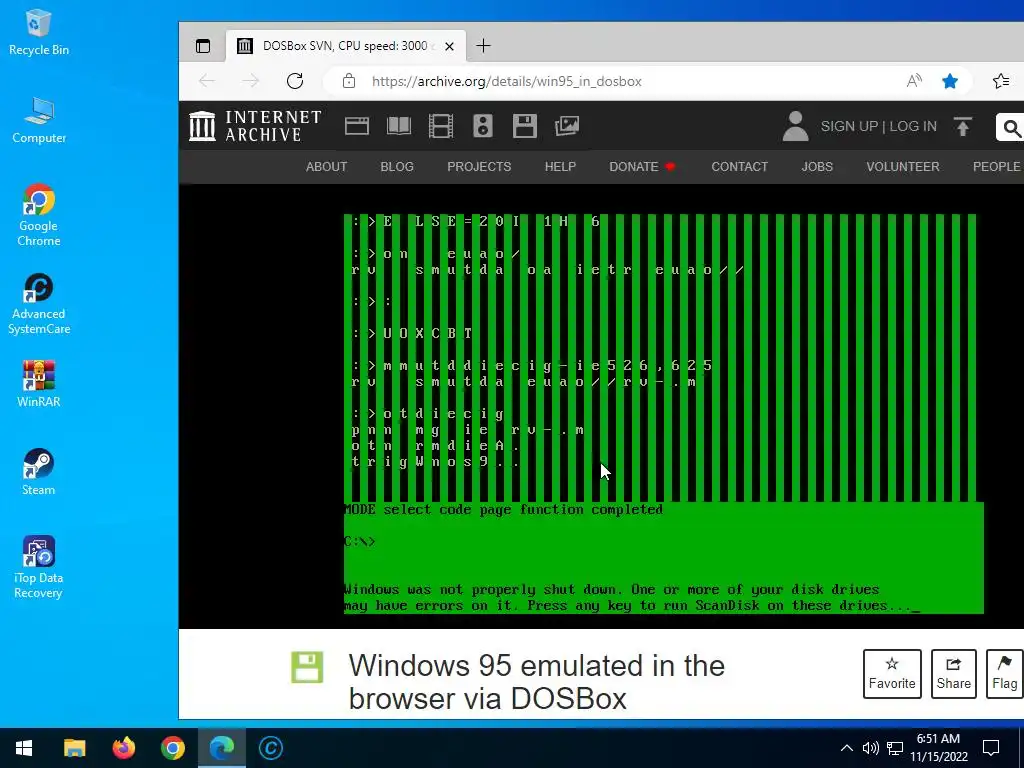The image size is (1024, 768).
Task: Open Edge tab actions menu icon
Action: (x=203, y=46)
